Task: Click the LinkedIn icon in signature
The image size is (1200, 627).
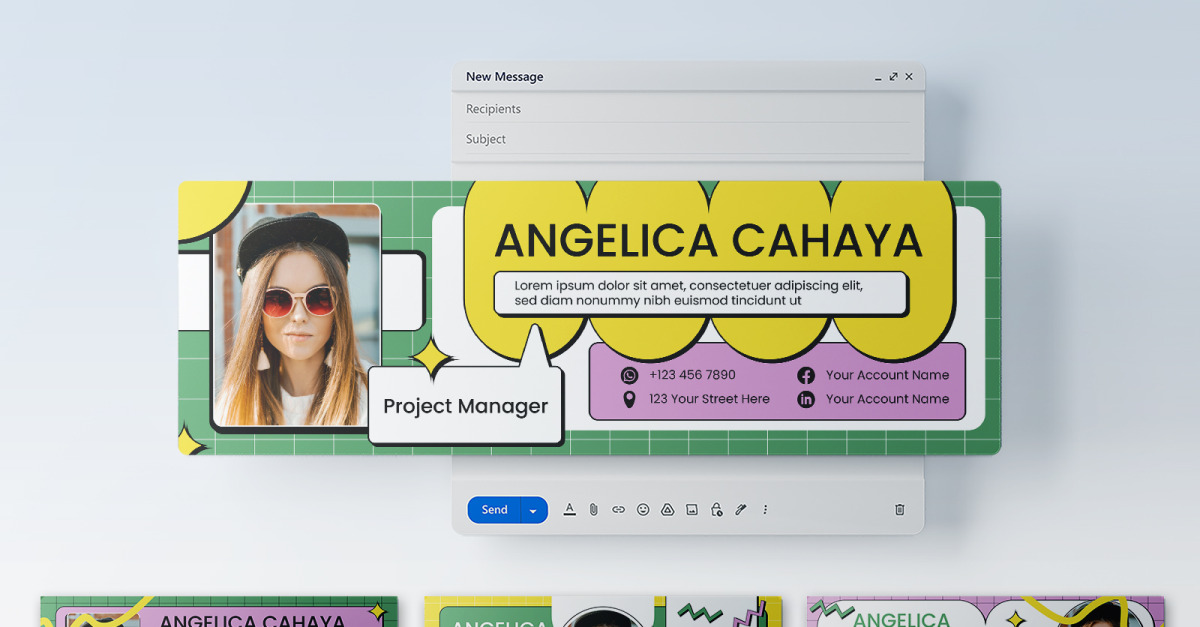Action: pos(806,400)
